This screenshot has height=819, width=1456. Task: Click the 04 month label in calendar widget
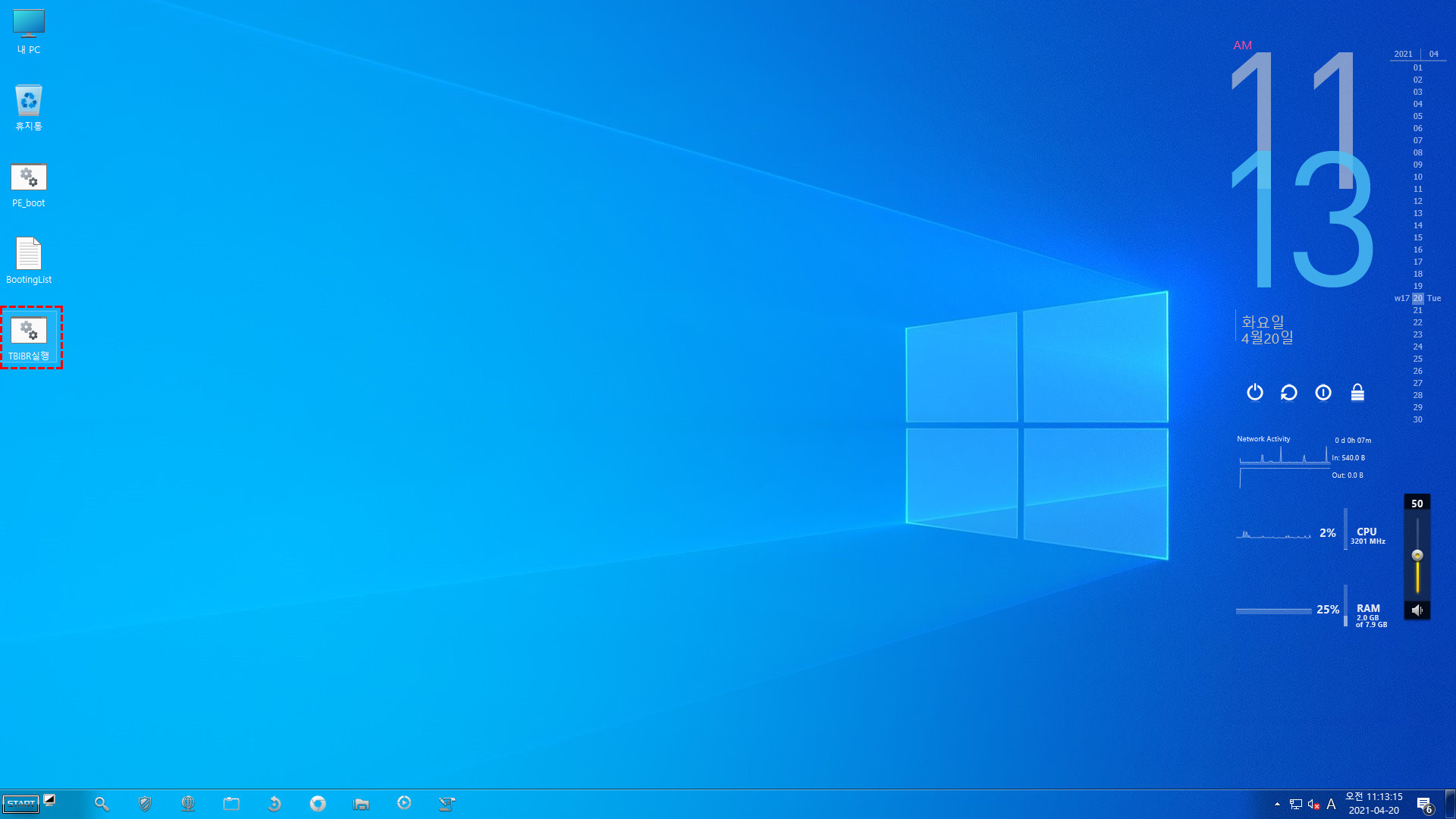(x=1433, y=54)
